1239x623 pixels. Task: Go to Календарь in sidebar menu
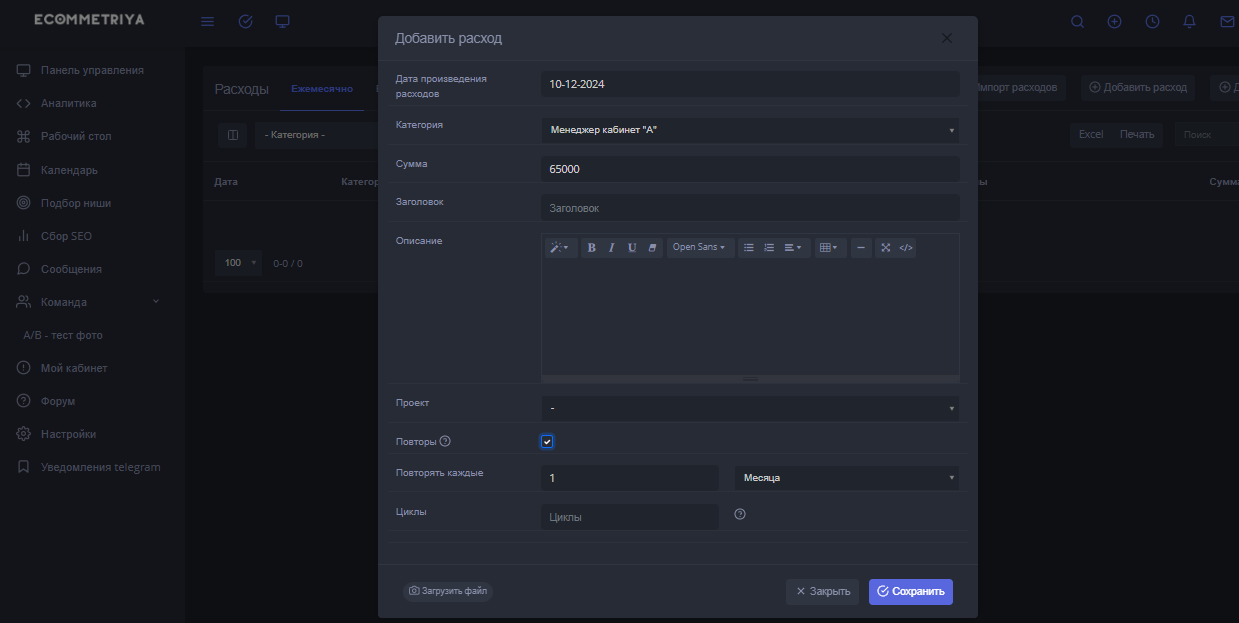click(x=69, y=170)
